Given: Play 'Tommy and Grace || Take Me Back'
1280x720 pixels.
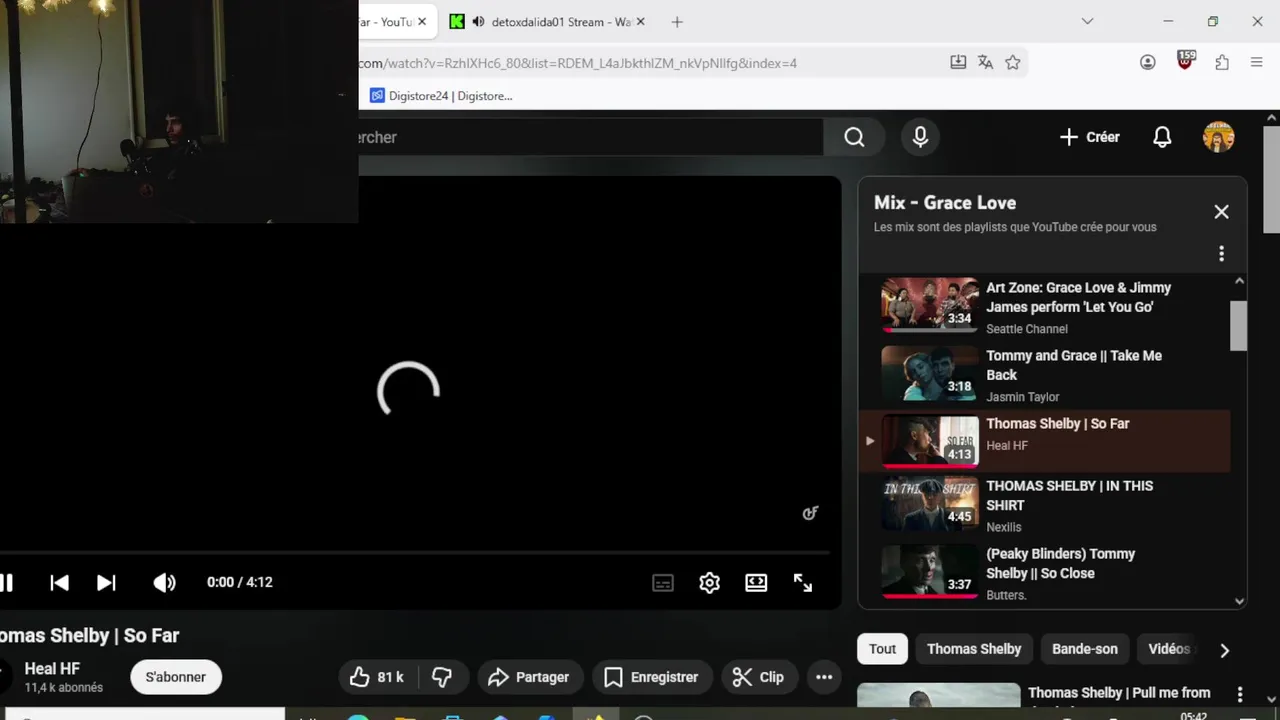Looking at the screenshot, I should click(1044, 375).
